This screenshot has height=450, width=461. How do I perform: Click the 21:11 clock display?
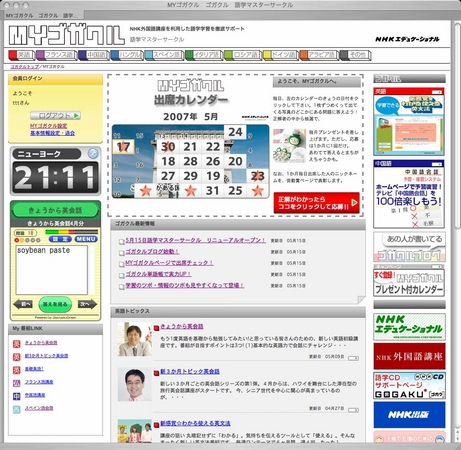(x=55, y=177)
